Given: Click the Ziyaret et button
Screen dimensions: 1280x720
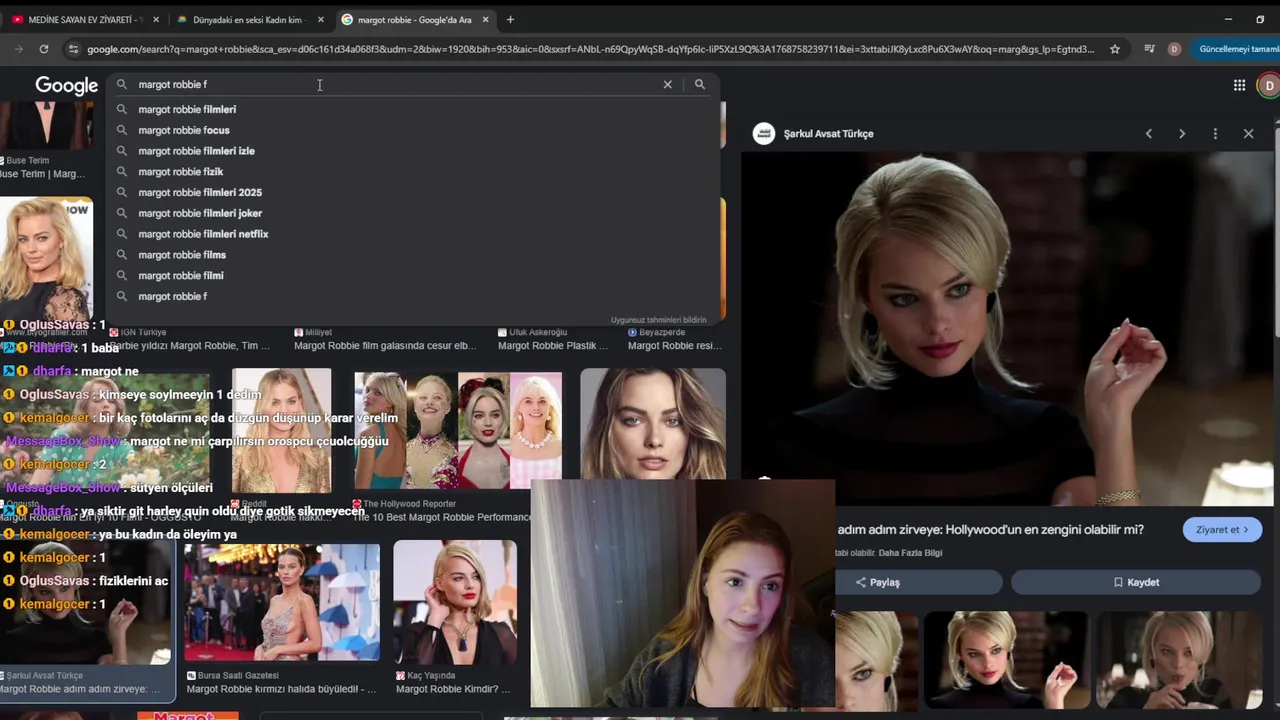Looking at the screenshot, I should pyautogui.click(x=1222, y=530).
